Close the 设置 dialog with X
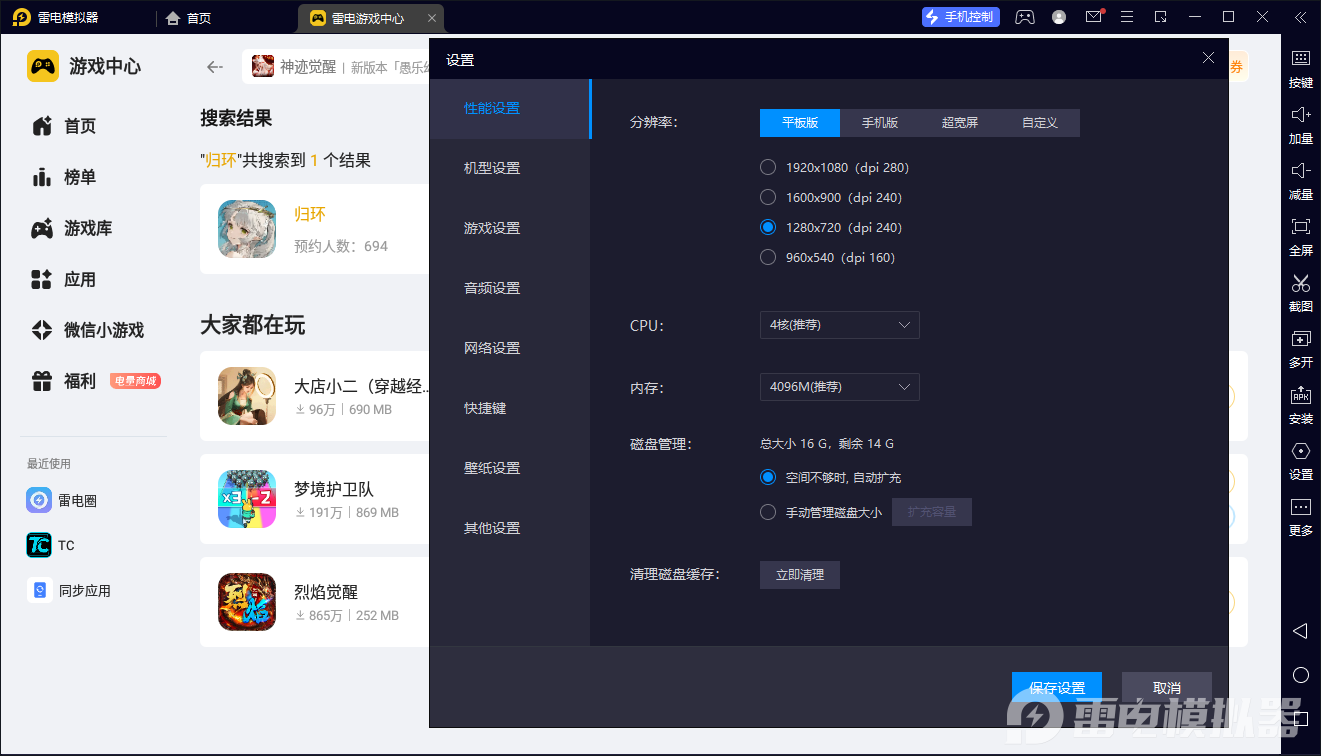The image size is (1321, 756). (1208, 58)
